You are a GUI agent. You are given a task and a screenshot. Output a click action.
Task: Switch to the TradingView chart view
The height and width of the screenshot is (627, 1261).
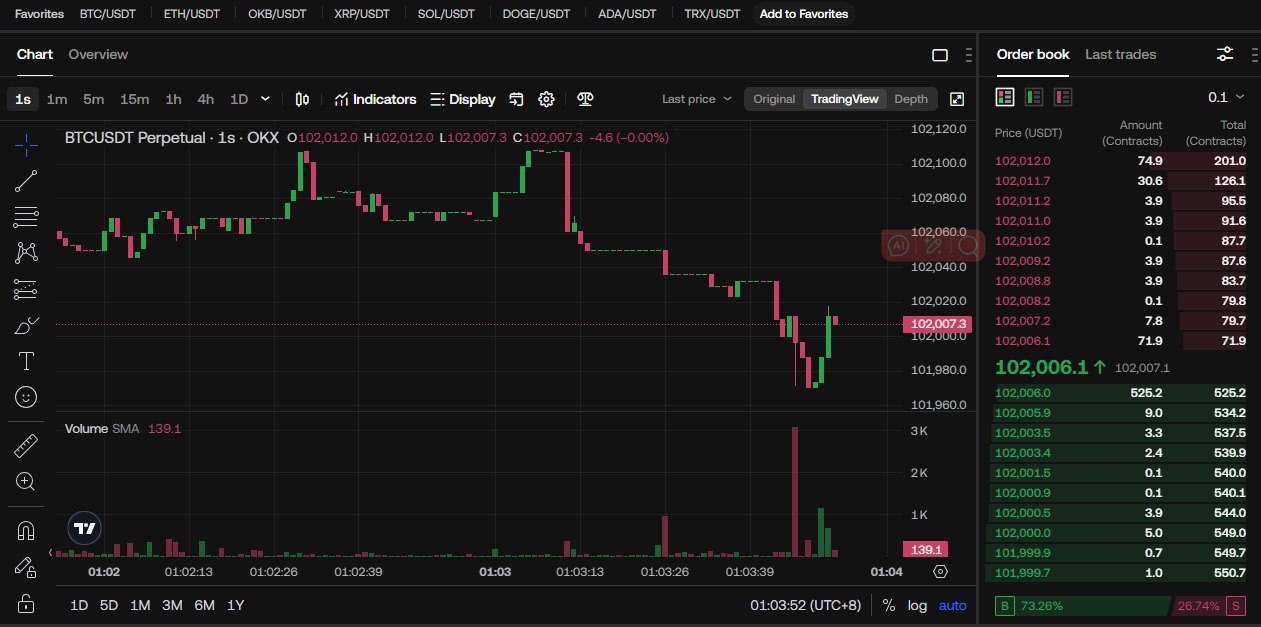[x=845, y=99]
